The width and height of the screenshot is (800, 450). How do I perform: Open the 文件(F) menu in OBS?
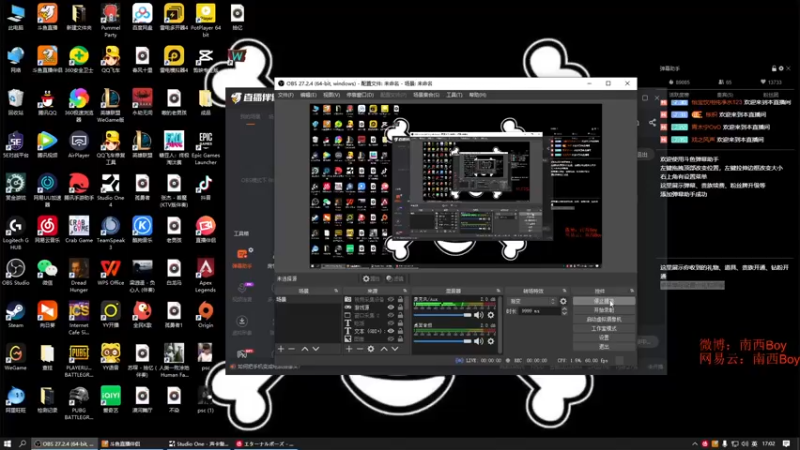click(286, 95)
